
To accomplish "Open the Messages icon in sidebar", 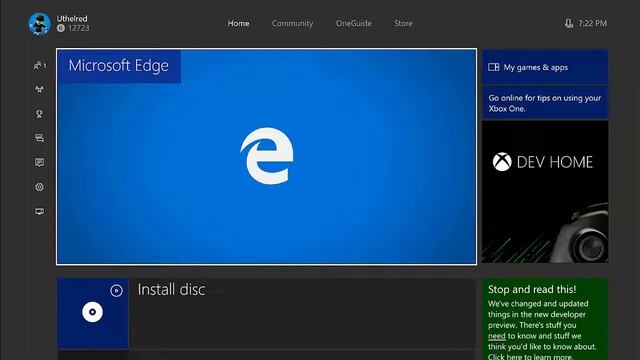I will coord(39,138).
